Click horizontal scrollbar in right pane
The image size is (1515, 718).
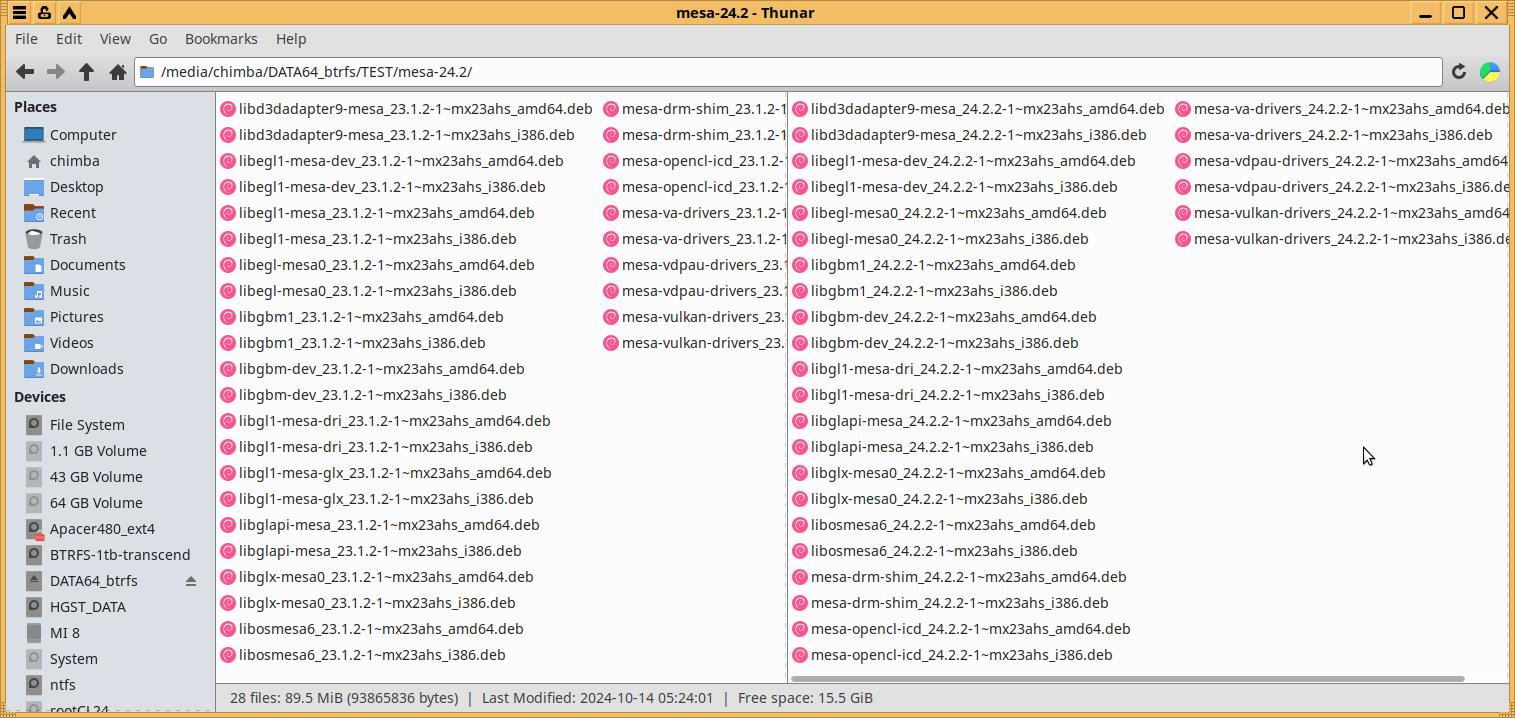(1128, 679)
